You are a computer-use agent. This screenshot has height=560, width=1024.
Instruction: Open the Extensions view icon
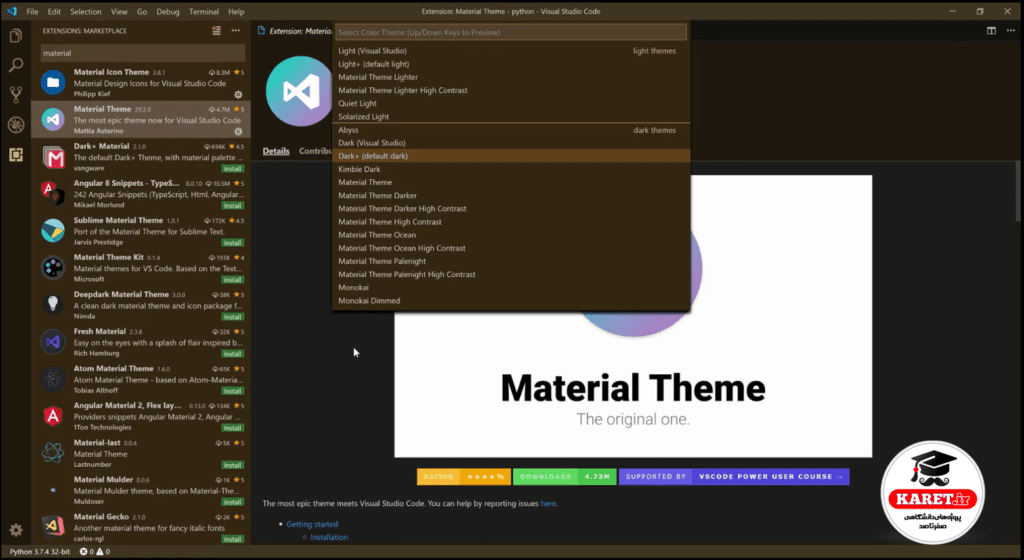click(16, 155)
